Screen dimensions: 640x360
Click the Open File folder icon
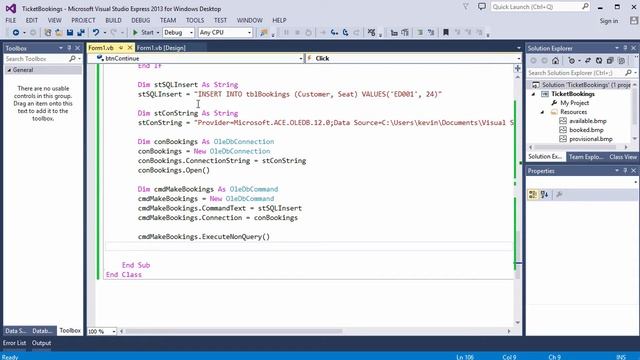(x=59, y=32)
